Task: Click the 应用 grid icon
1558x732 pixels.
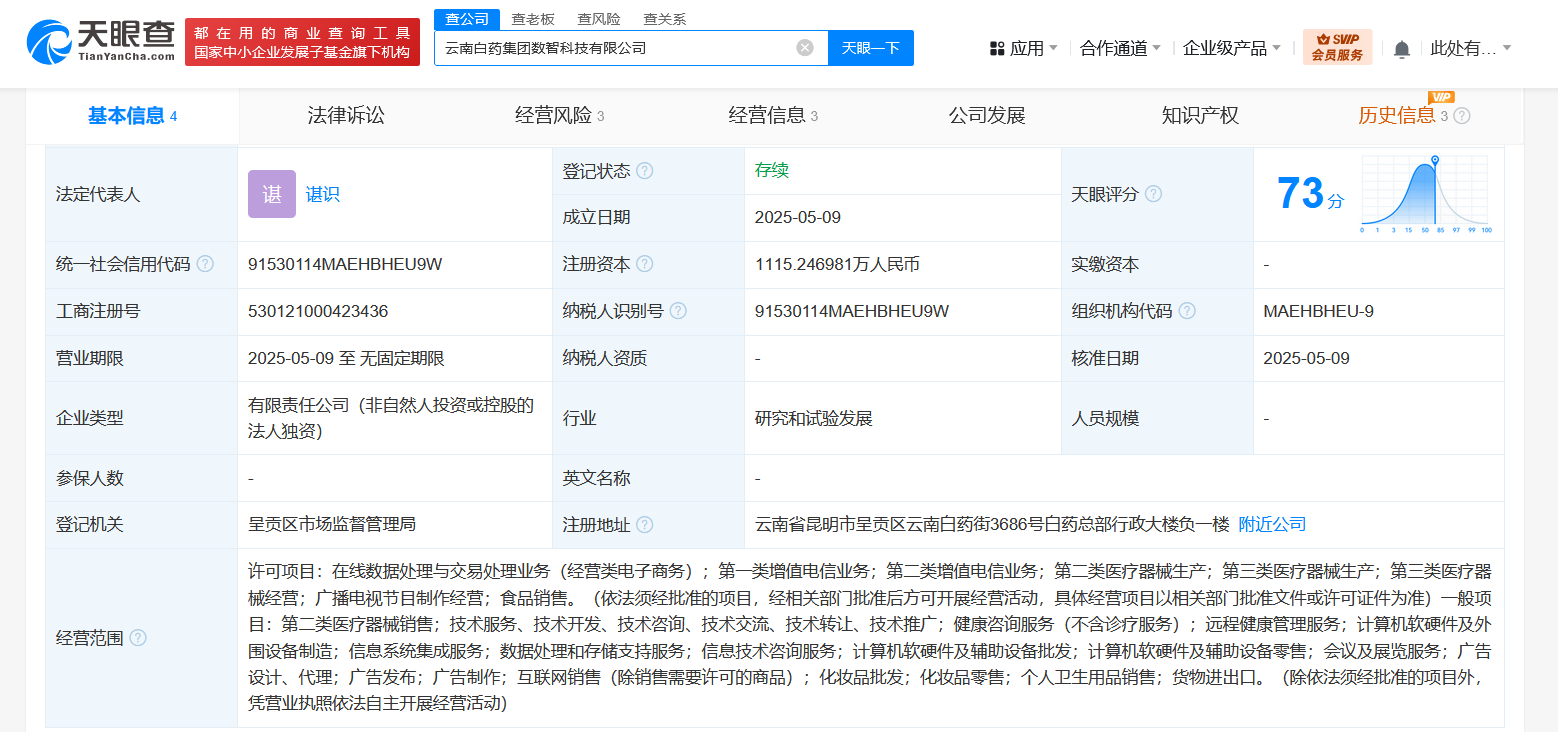Action: pos(996,46)
